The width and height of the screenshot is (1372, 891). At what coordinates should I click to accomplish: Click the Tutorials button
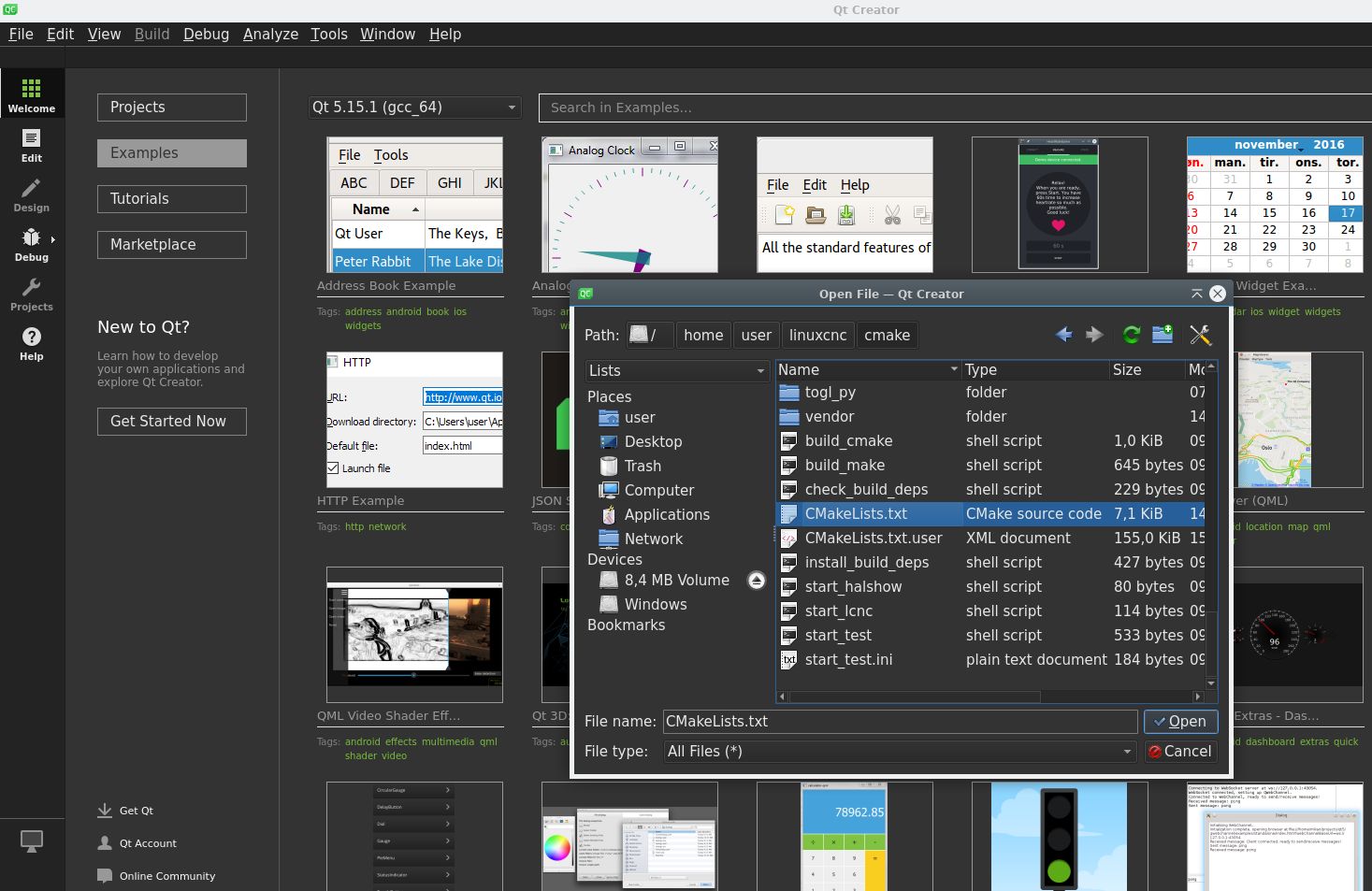[x=172, y=199]
